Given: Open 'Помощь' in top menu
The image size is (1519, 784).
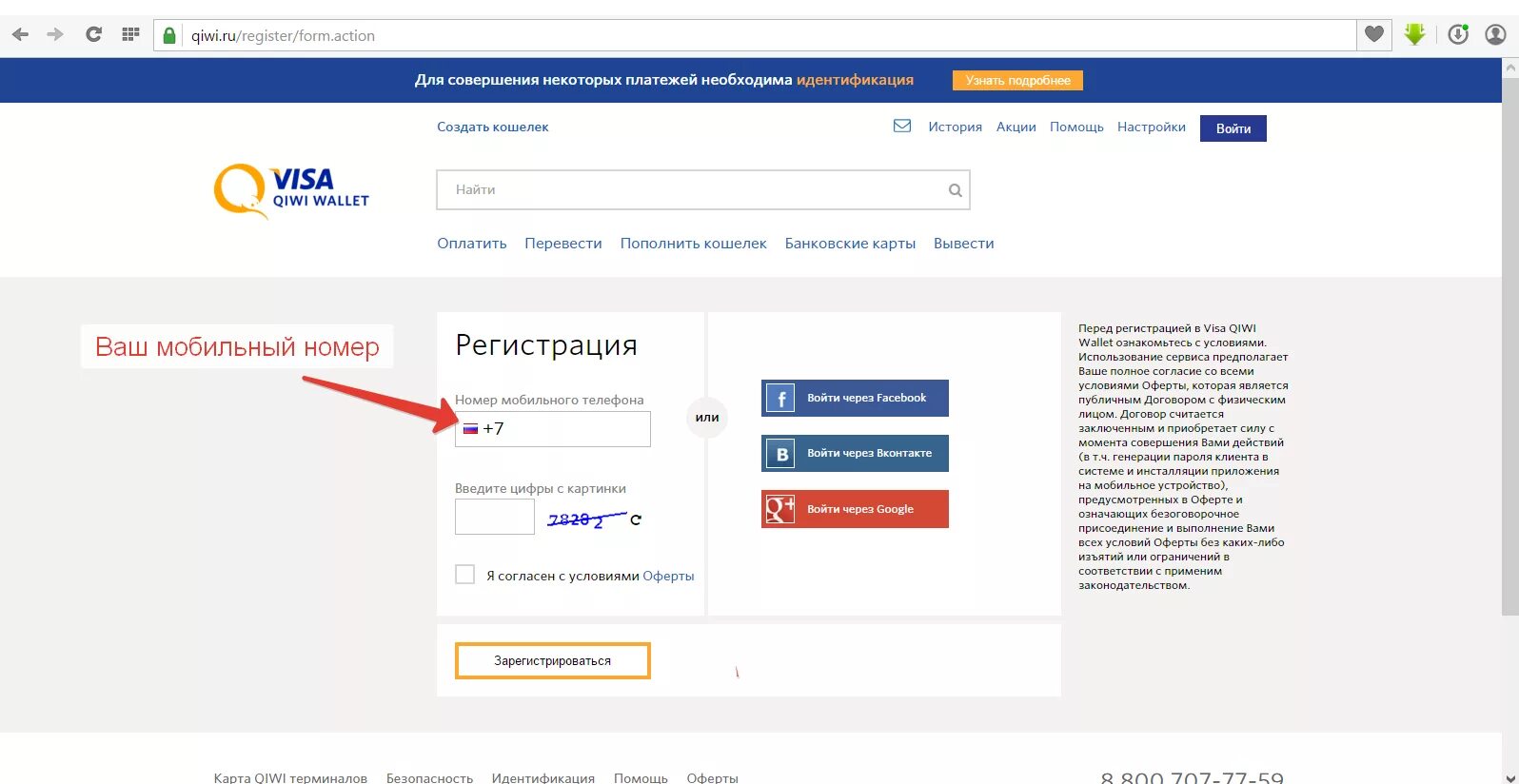Looking at the screenshot, I should [1076, 127].
